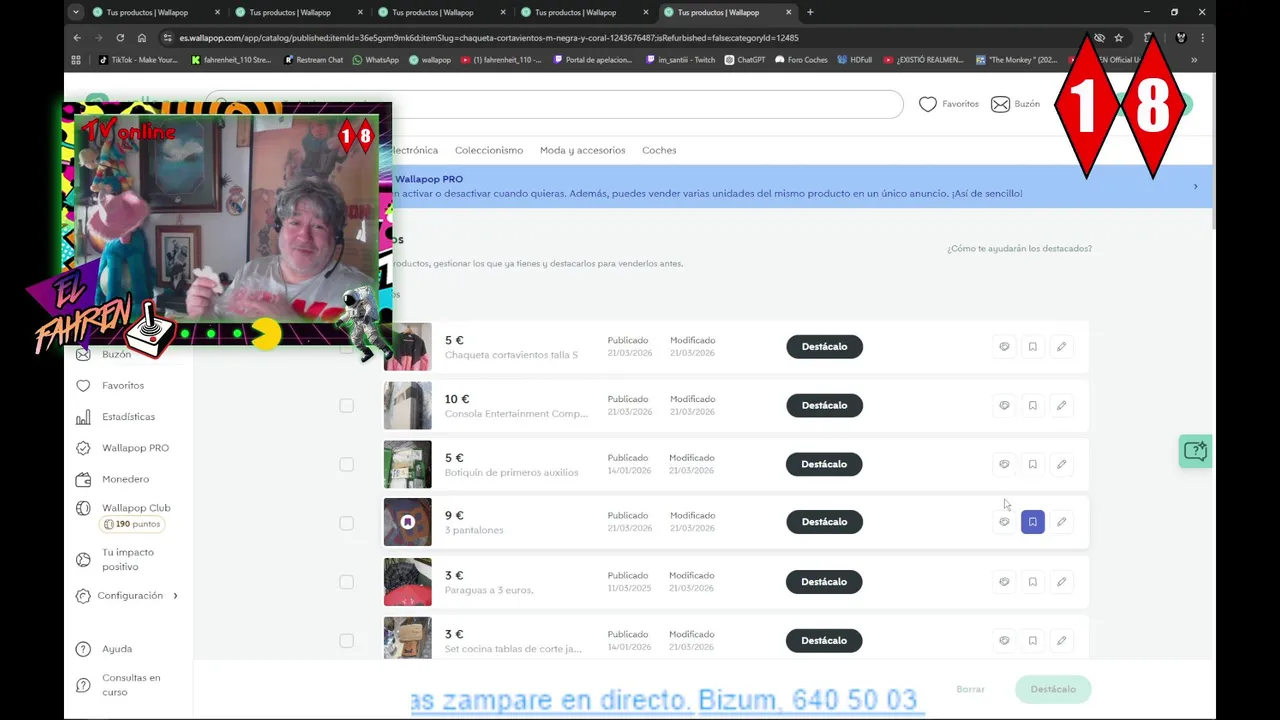Click the Borrar button in bottom bar
This screenshot has width=1280, height=720.
tap(970, 689)
